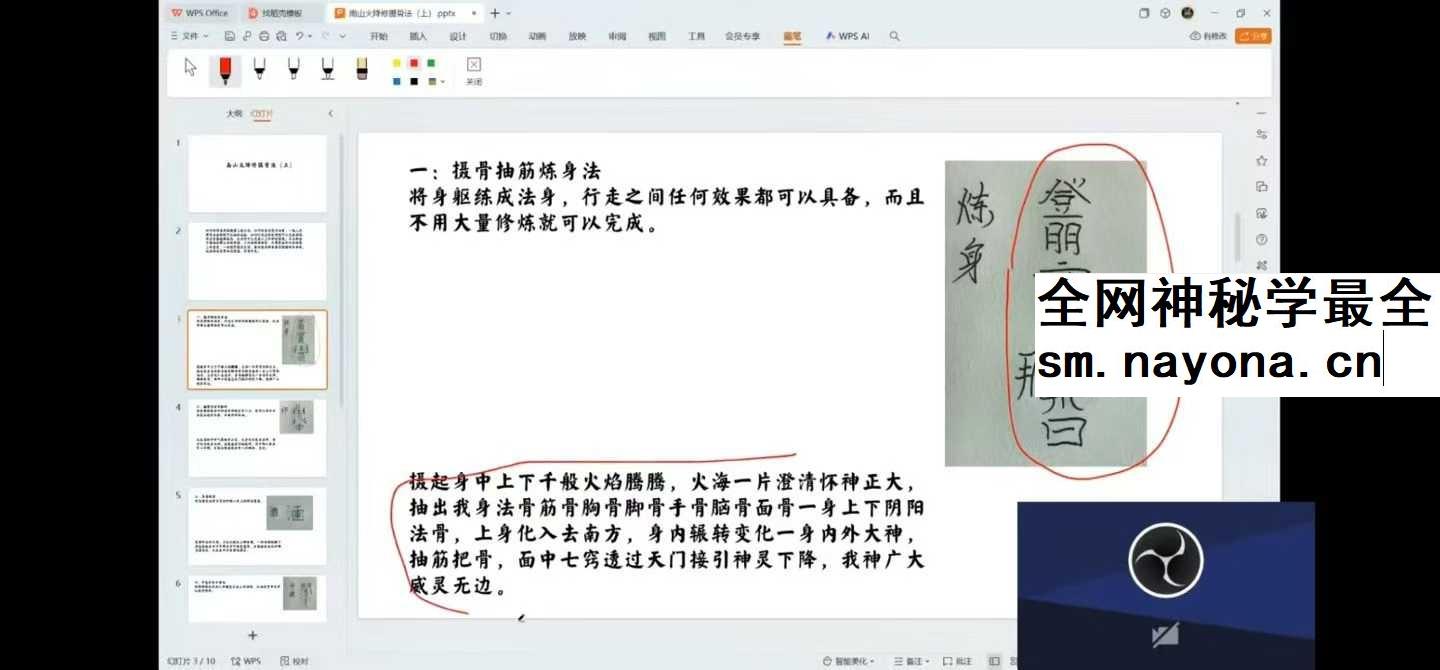Screen dimensions: 1440x670
Task: Select slide 2 thumbnail
Action: click(257, 262)
